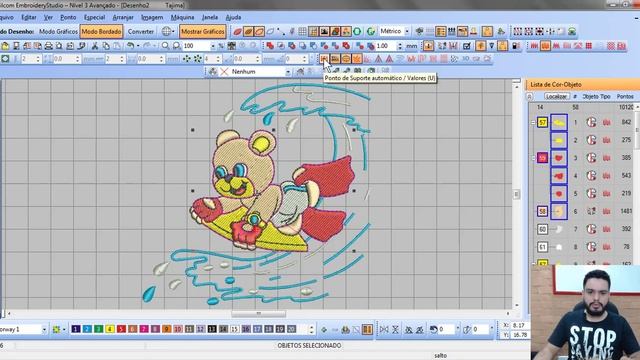Screen dimensions: 640x360
Task: Click the red X icon beside Nenhum
Action: coord(224,71)
